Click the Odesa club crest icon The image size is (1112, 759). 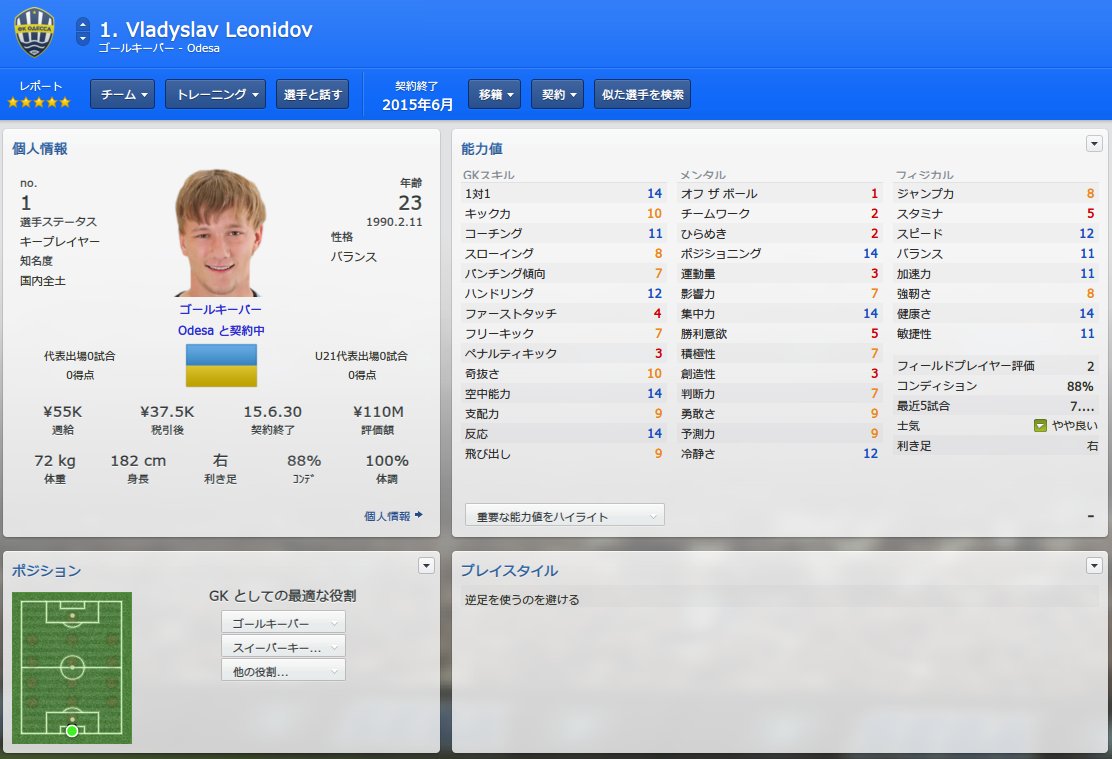tap(34, 33)
